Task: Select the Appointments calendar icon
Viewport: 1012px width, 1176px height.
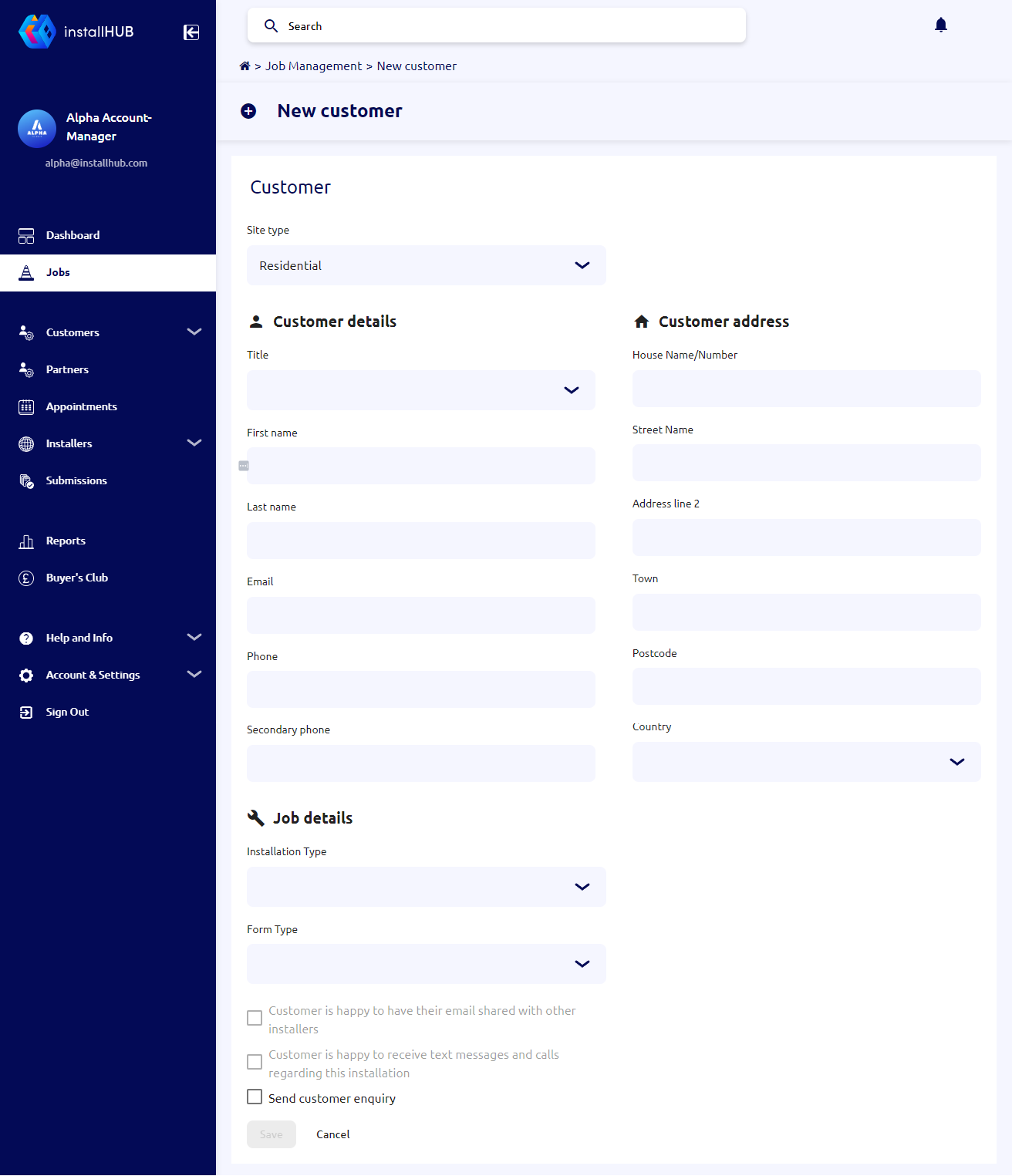Action: click(x=25, y=406)
